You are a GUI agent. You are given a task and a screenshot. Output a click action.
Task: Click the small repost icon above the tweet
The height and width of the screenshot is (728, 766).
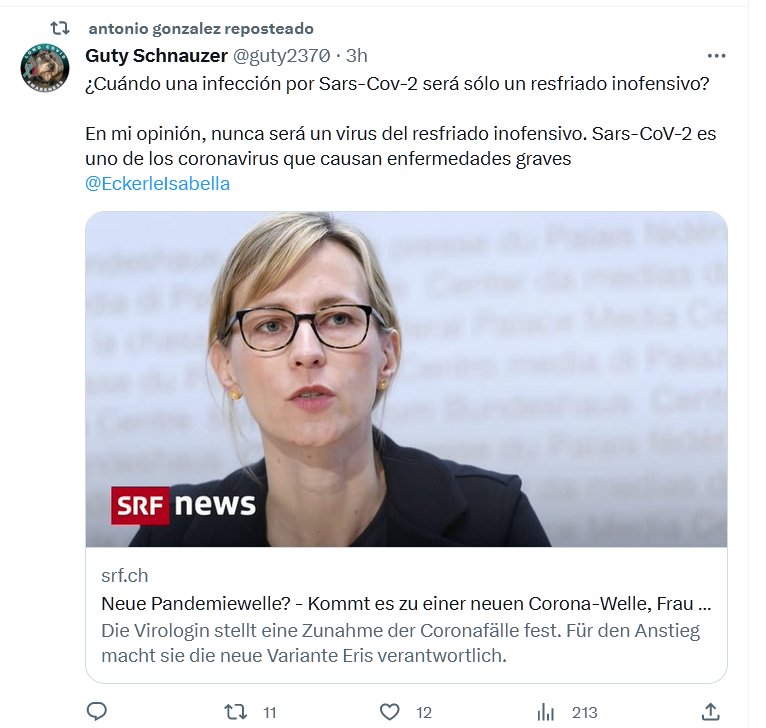tap(61, 29)
